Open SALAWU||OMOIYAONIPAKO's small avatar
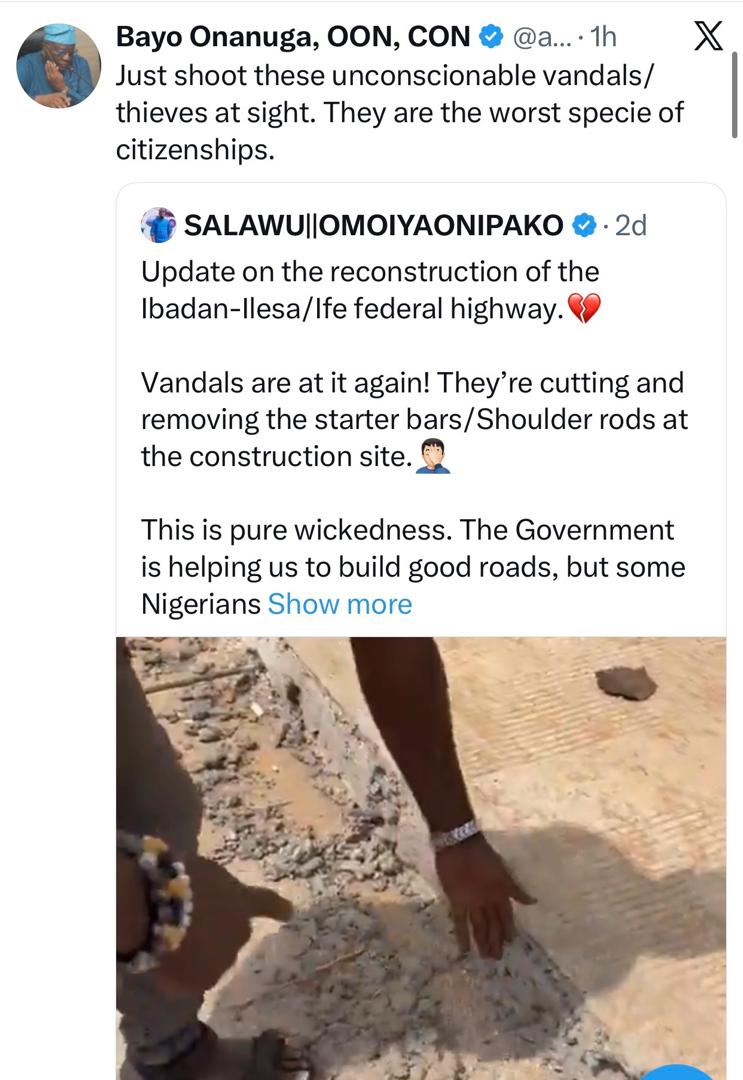The height and width of the screenshot is (1080, 743). point(159,225)
